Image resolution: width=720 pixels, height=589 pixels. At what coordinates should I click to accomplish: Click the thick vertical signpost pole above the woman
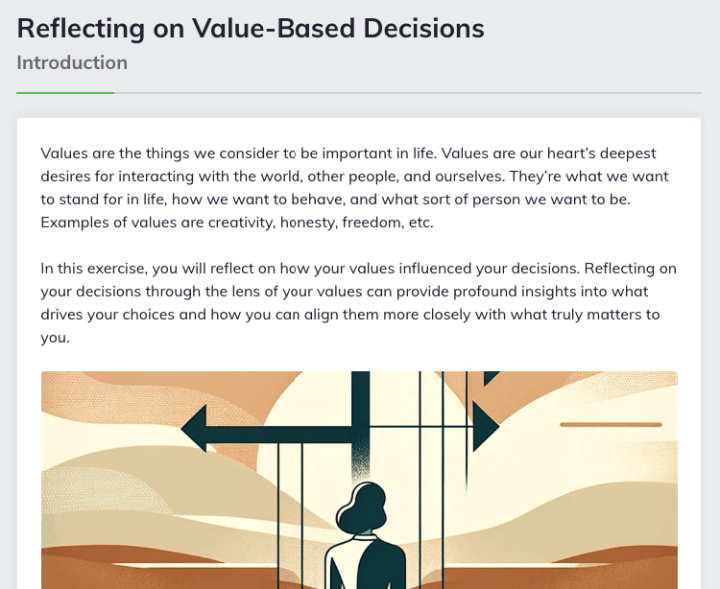[361, 425]
